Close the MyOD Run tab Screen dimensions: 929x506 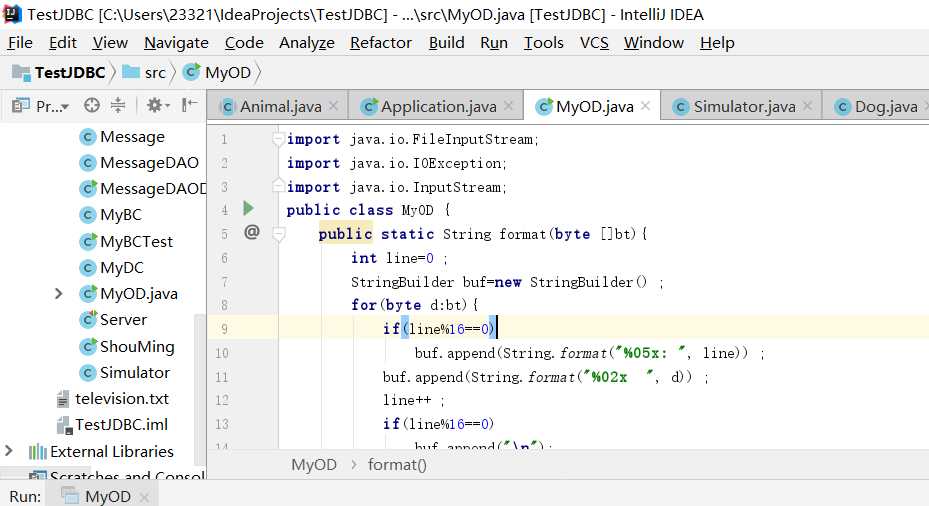point(144,497)
